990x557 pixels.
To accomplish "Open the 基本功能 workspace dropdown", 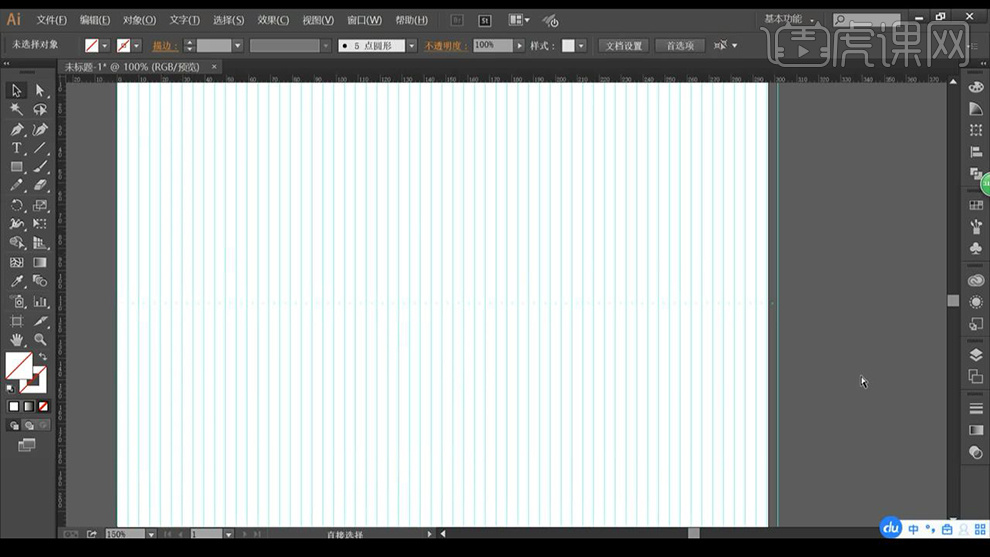I will click(791, 19).
